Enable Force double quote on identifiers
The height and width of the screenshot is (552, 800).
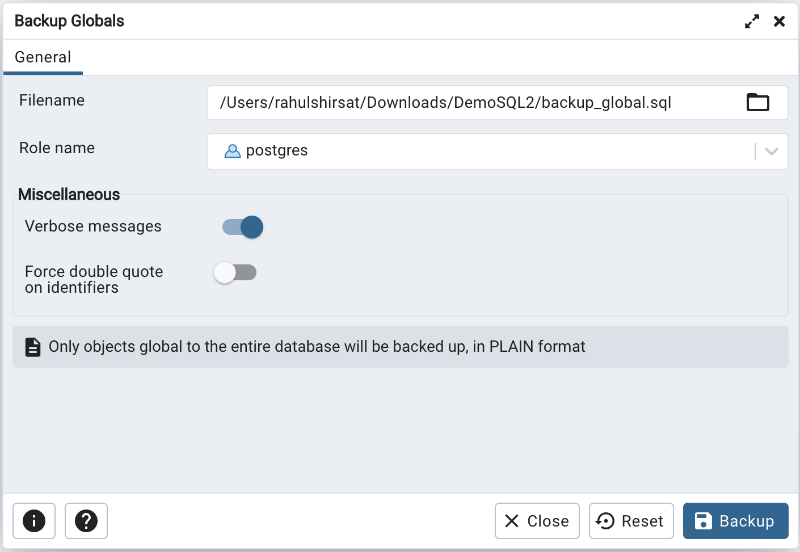tap(236, 272)
